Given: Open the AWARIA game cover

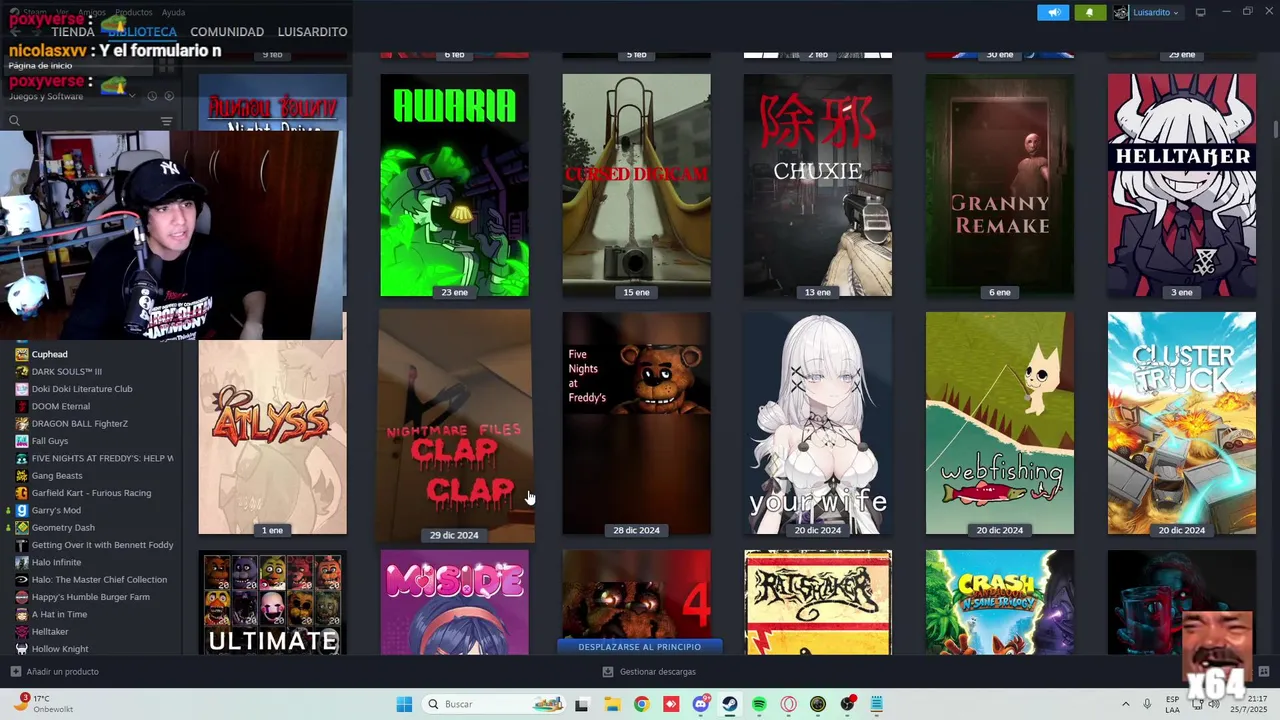Looking at the screenshot, I should click(x=454, y=185).
